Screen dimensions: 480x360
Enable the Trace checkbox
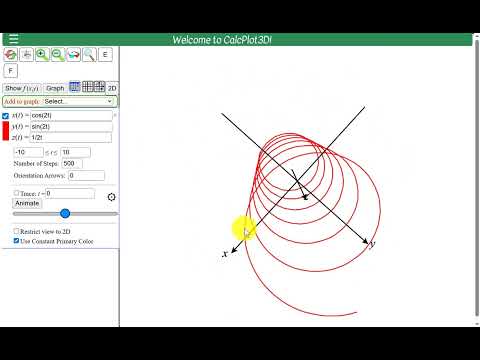[16, 193]
